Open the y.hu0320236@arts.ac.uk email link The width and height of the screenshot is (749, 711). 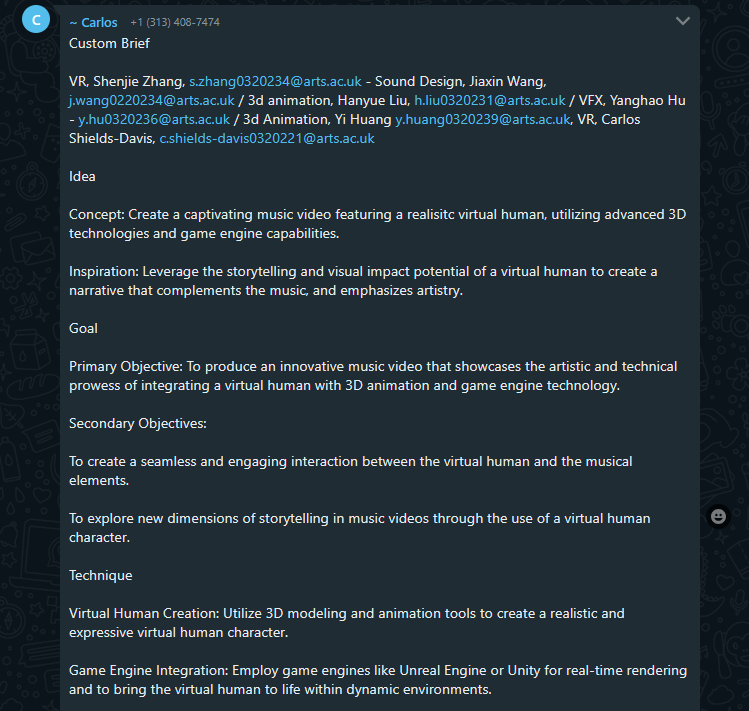pyautogui.click(x=154, y=119)
